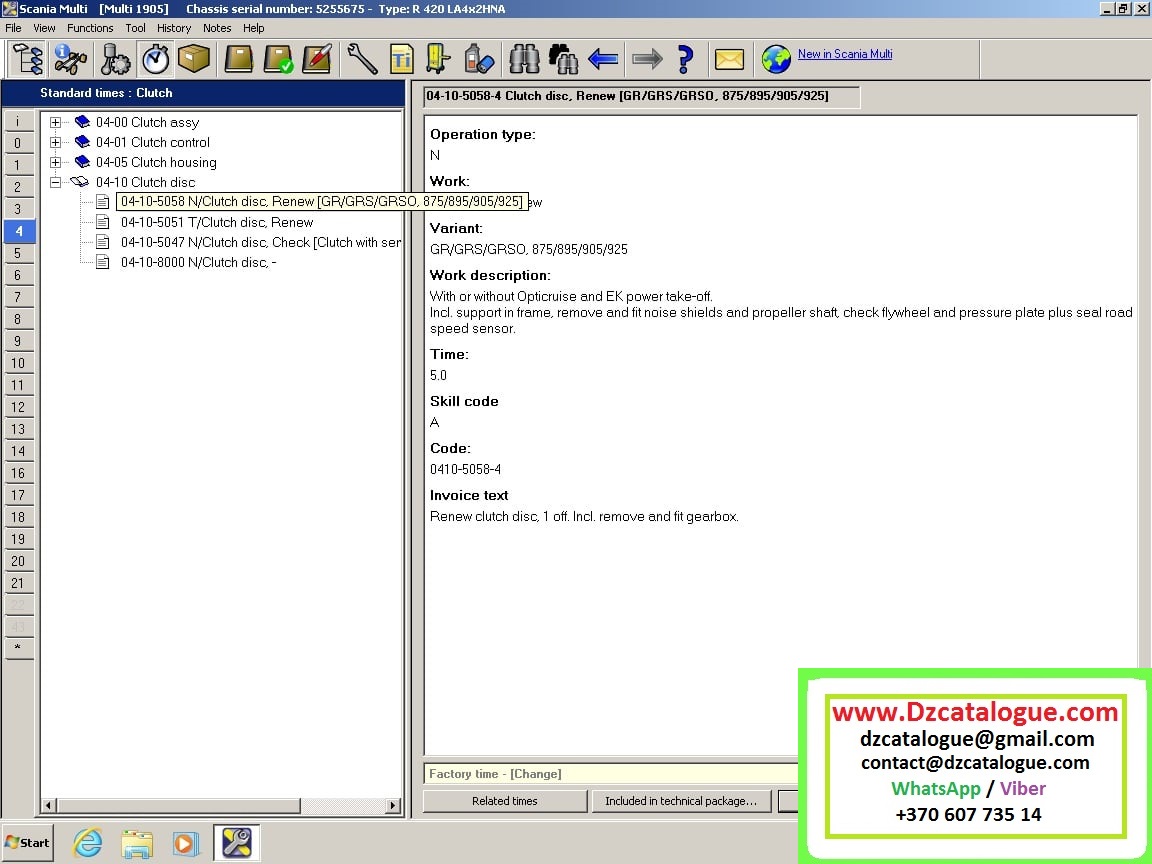The width and height of the screenshot is (1152, 864).
Task: Open help with the question mark icon
Action: point(685,60)
